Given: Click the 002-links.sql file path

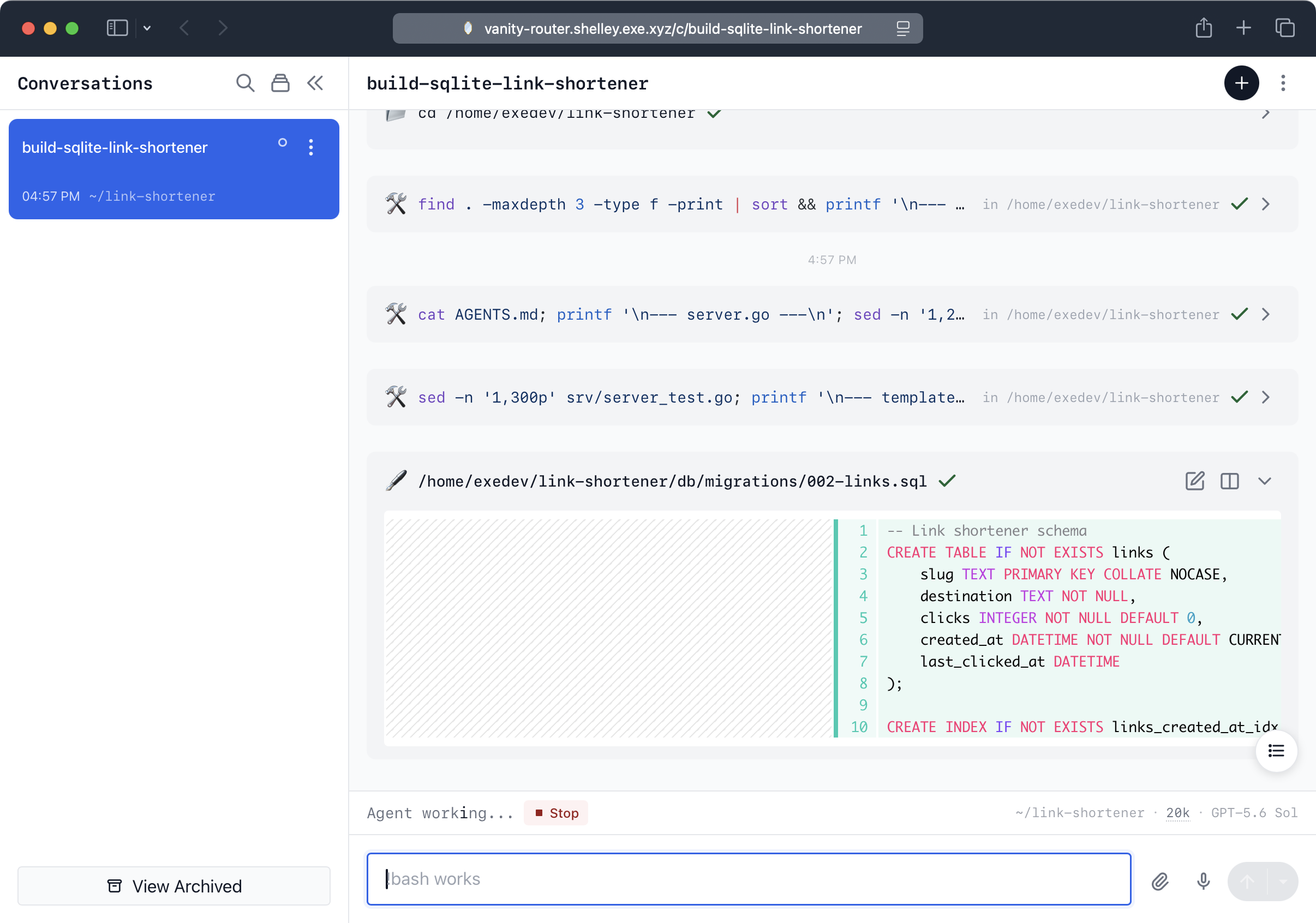Looking at the screenshot, I should coord(672,481).
